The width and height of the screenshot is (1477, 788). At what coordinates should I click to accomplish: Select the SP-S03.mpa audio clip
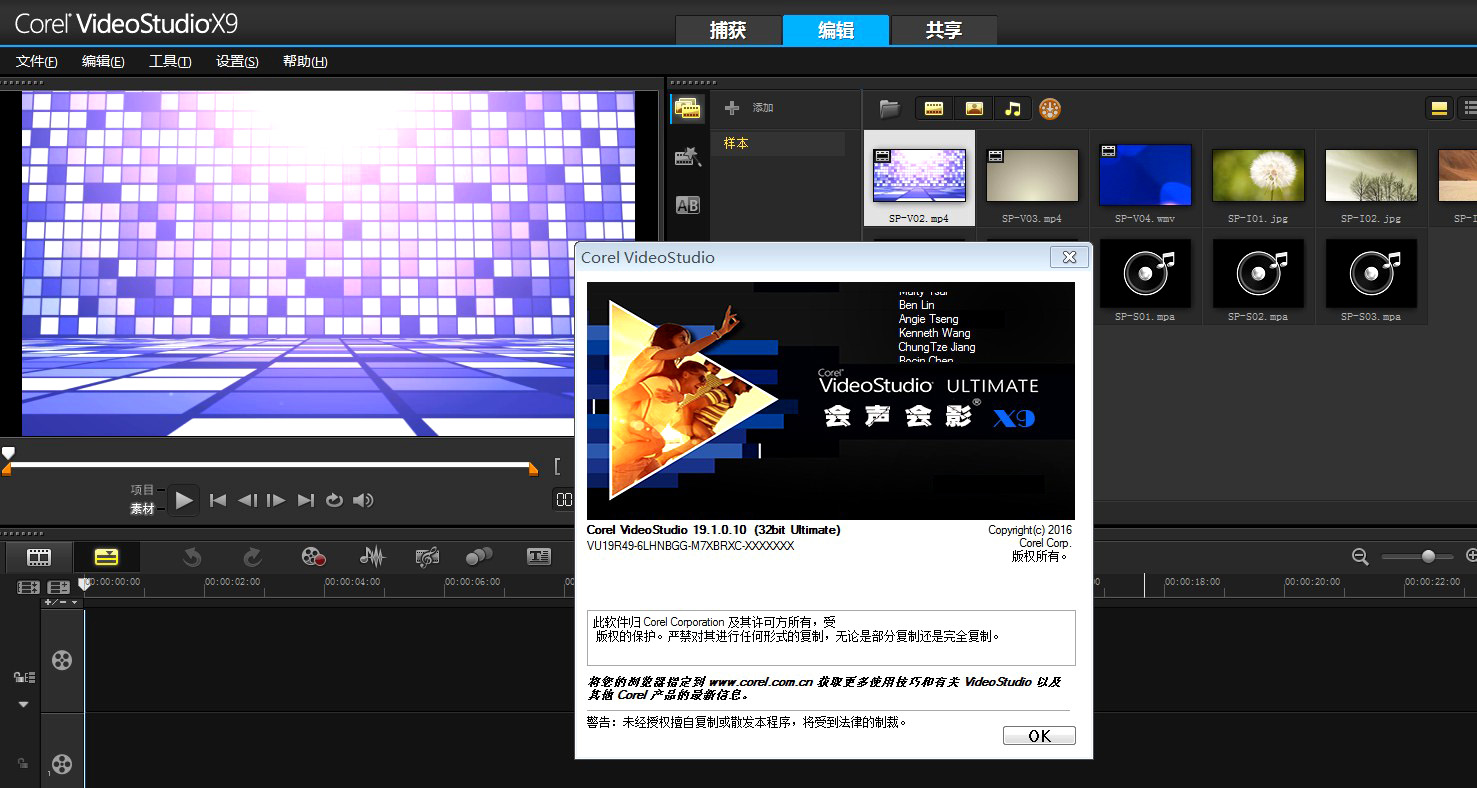1371,272
